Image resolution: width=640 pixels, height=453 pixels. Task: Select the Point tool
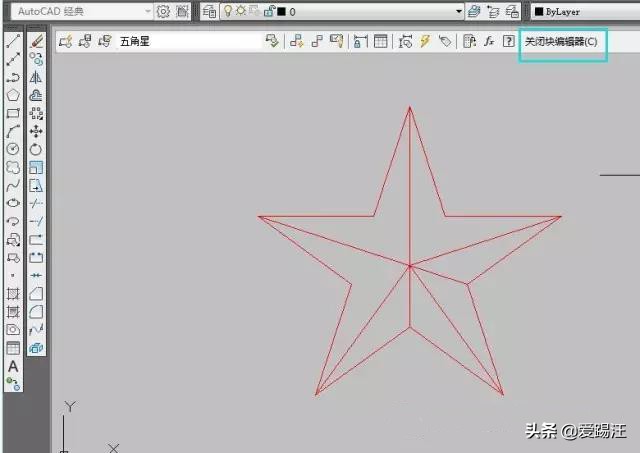pyautogui.click(x=13, y=275)
